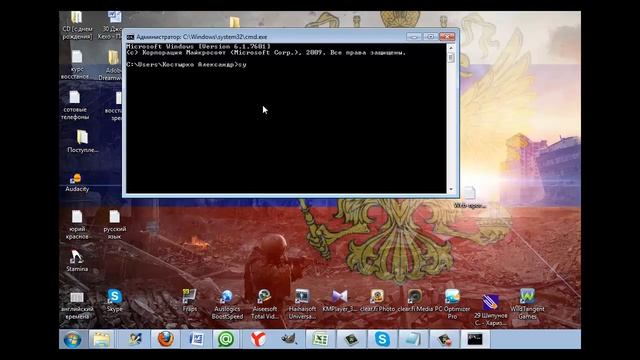Screen dimensions: 640x360
Task: Launch Aiseesoft Total Video desktop shortcut
Action: coord(264,304)
